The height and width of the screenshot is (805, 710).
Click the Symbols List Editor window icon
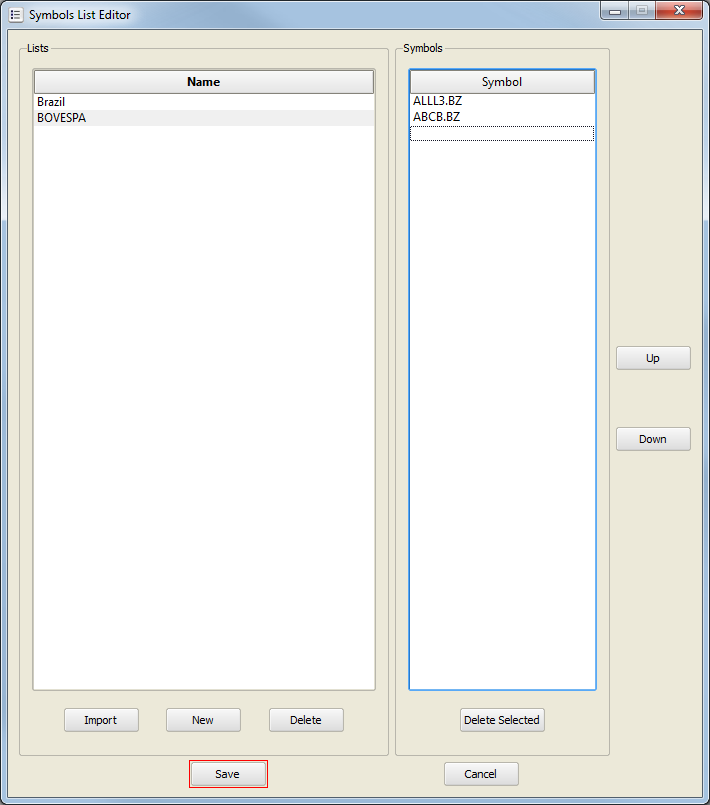15,15
